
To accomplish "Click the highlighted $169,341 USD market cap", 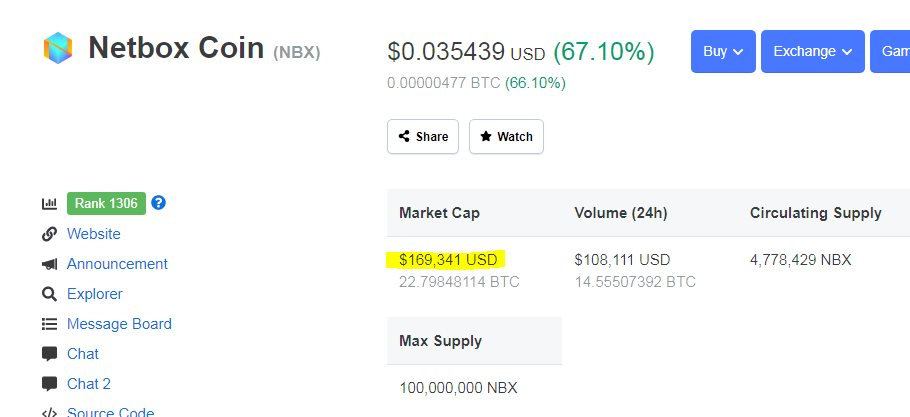I will 447,260.
